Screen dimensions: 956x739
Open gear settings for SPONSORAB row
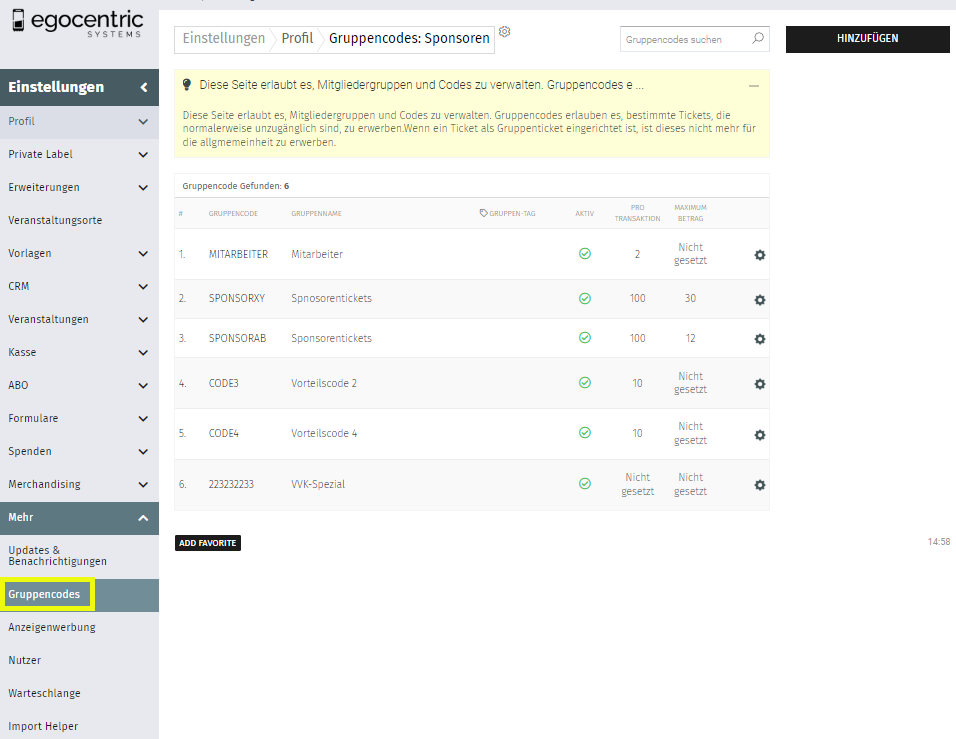(x=759, y=339)
